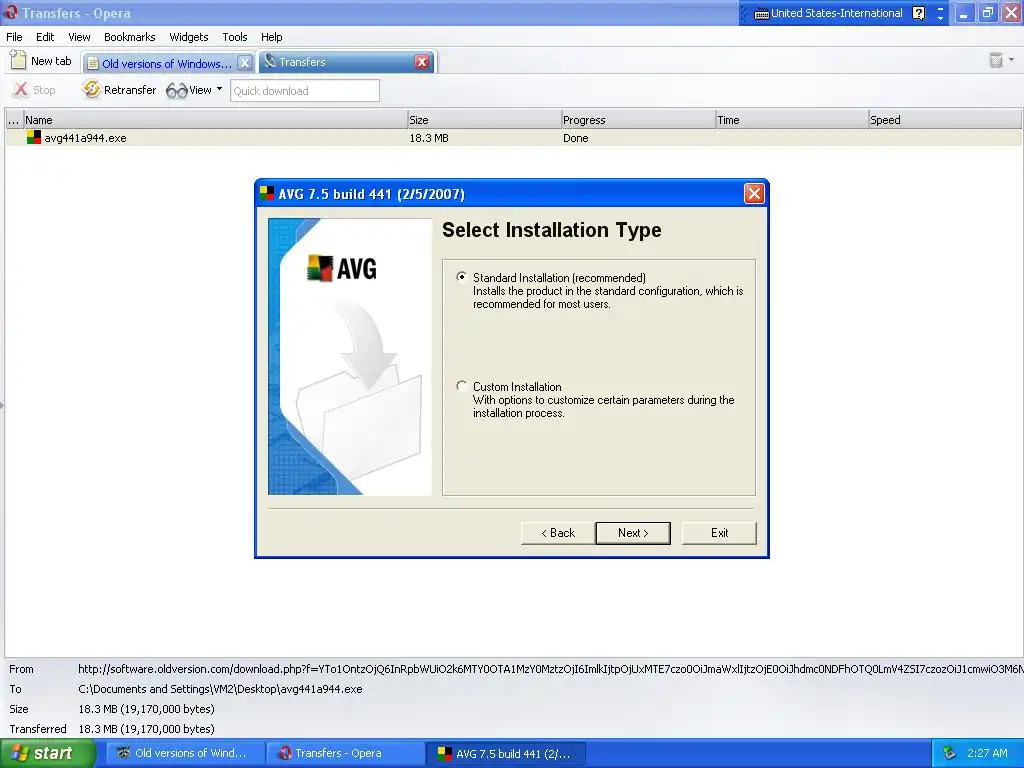Switch to AVG 7.5 build 441 taskbar button
The width and height of the screenshot is (1024, 768).
(505, 753)
